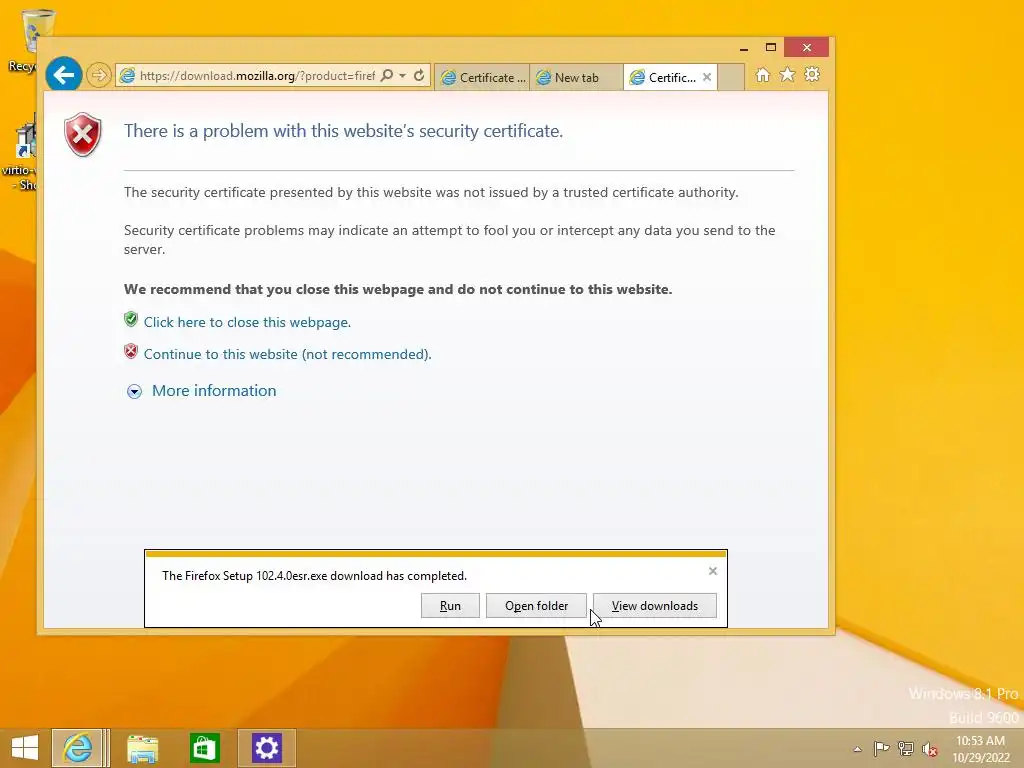Close the active Certific... tab
The height and width of the screenshot is (768, 1024).
pos(707,77)
